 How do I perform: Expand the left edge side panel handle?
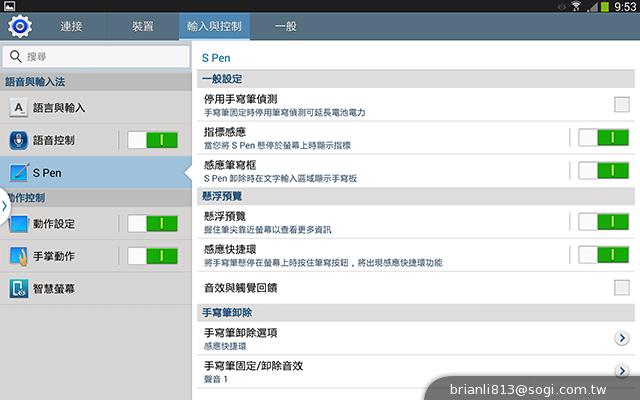(x=4, y=205)
